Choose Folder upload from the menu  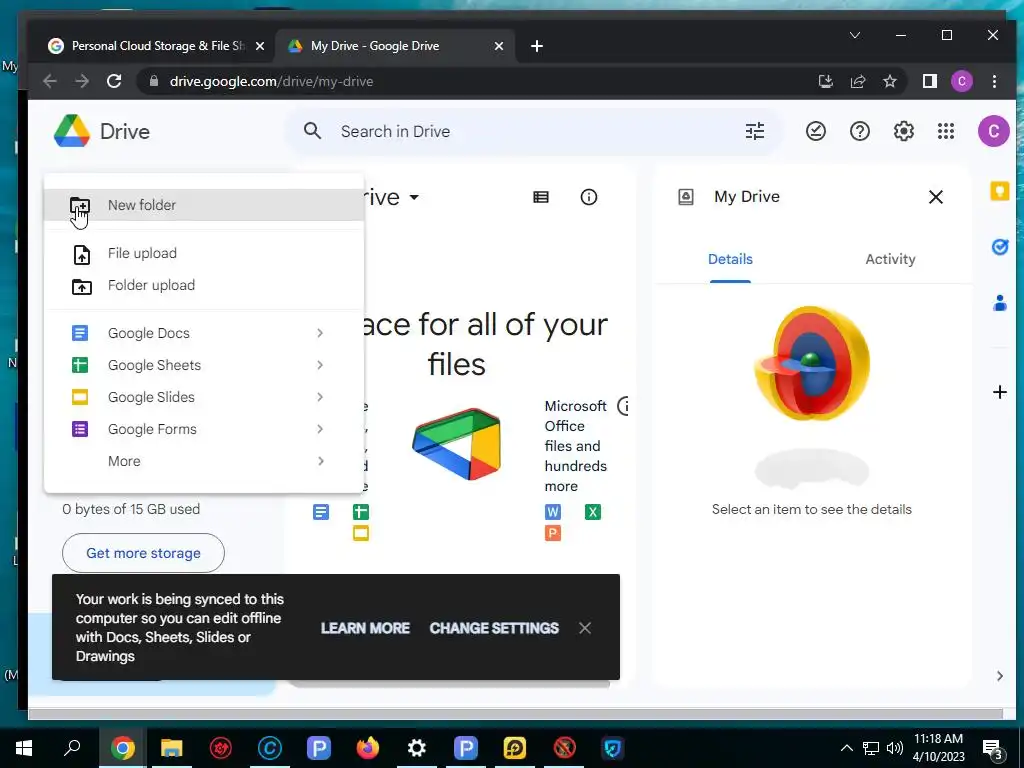coord(204,285)
